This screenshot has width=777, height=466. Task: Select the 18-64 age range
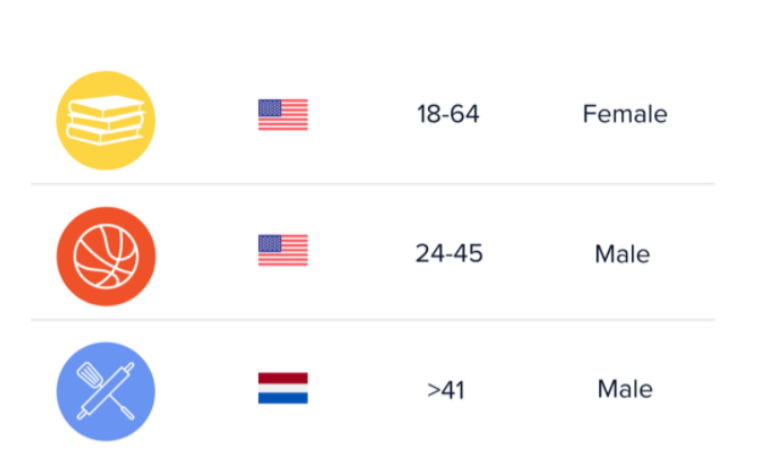[448, 114]
